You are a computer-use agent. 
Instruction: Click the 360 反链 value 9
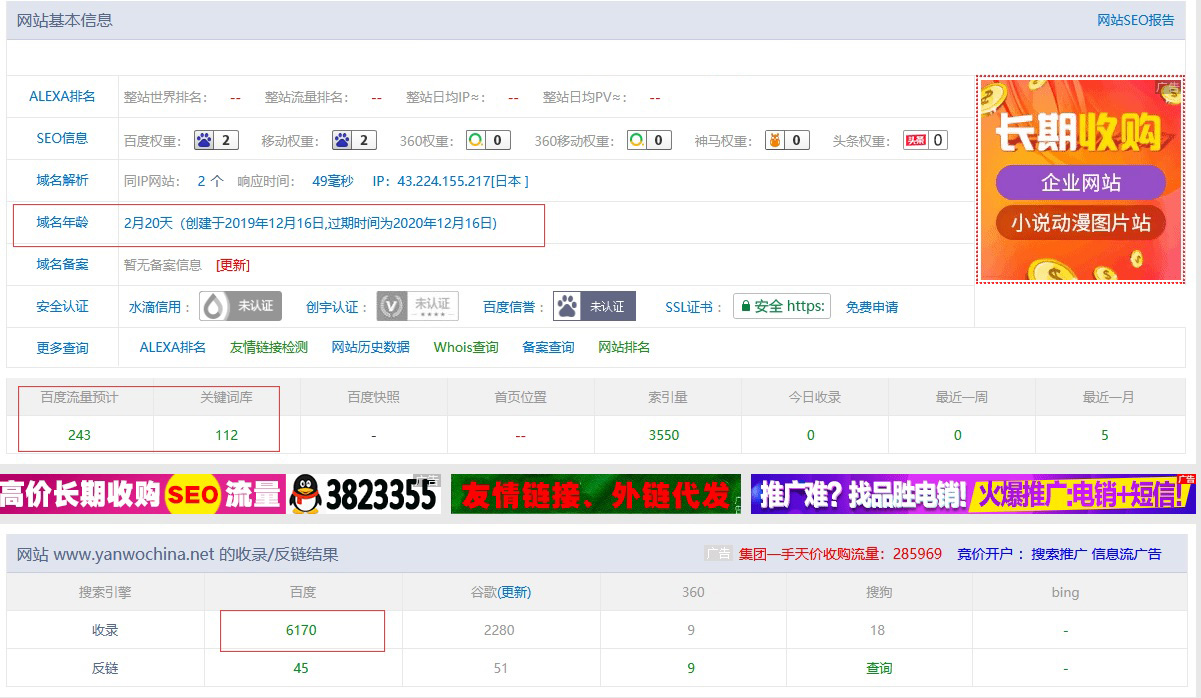tap(691, 668)
